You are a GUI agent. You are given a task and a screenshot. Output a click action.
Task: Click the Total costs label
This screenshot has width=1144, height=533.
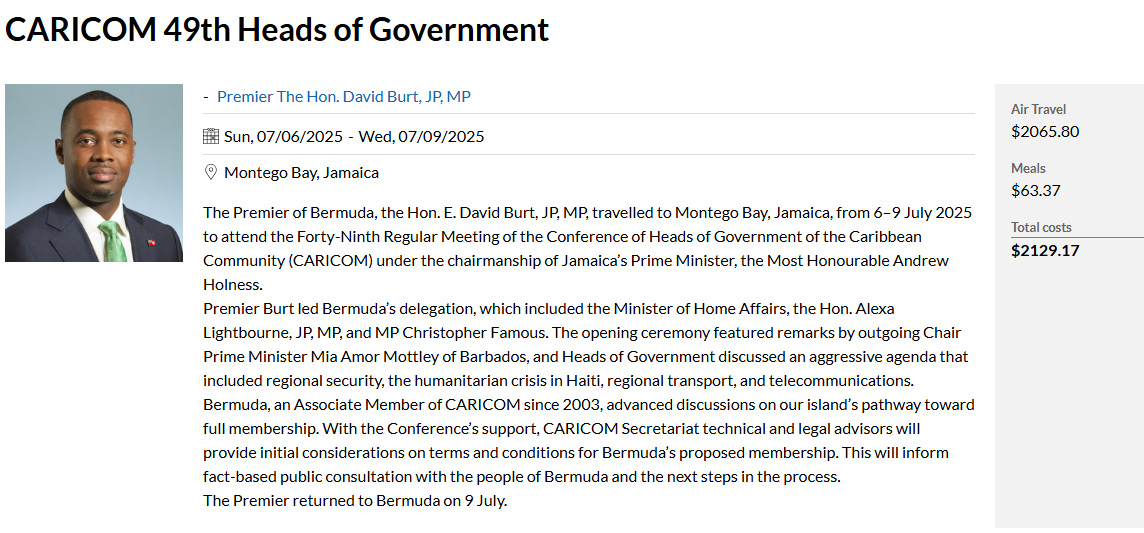pyautogui.click(x=1041, y=227)
